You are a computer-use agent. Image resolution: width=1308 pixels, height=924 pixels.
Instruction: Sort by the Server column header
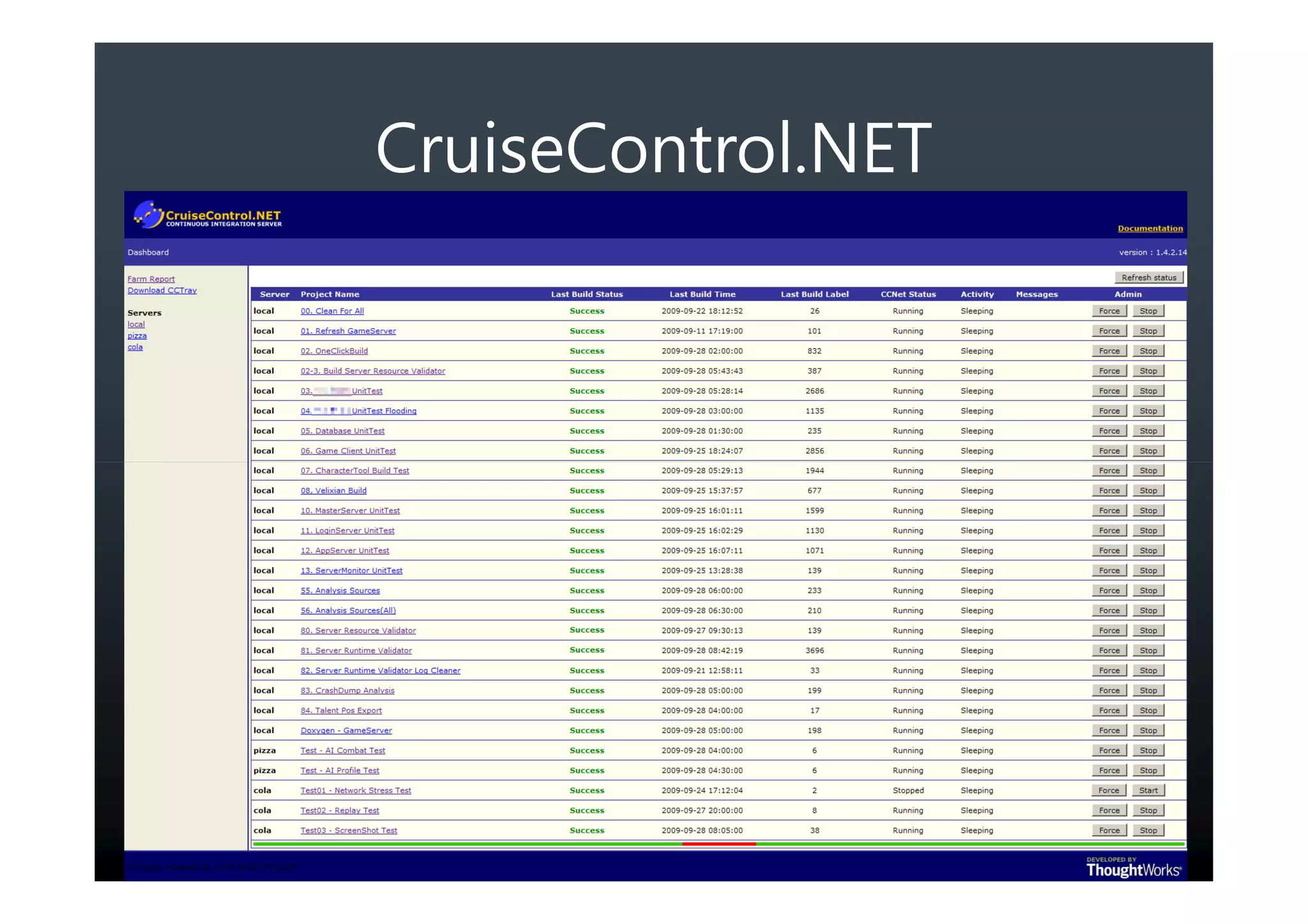275,294
